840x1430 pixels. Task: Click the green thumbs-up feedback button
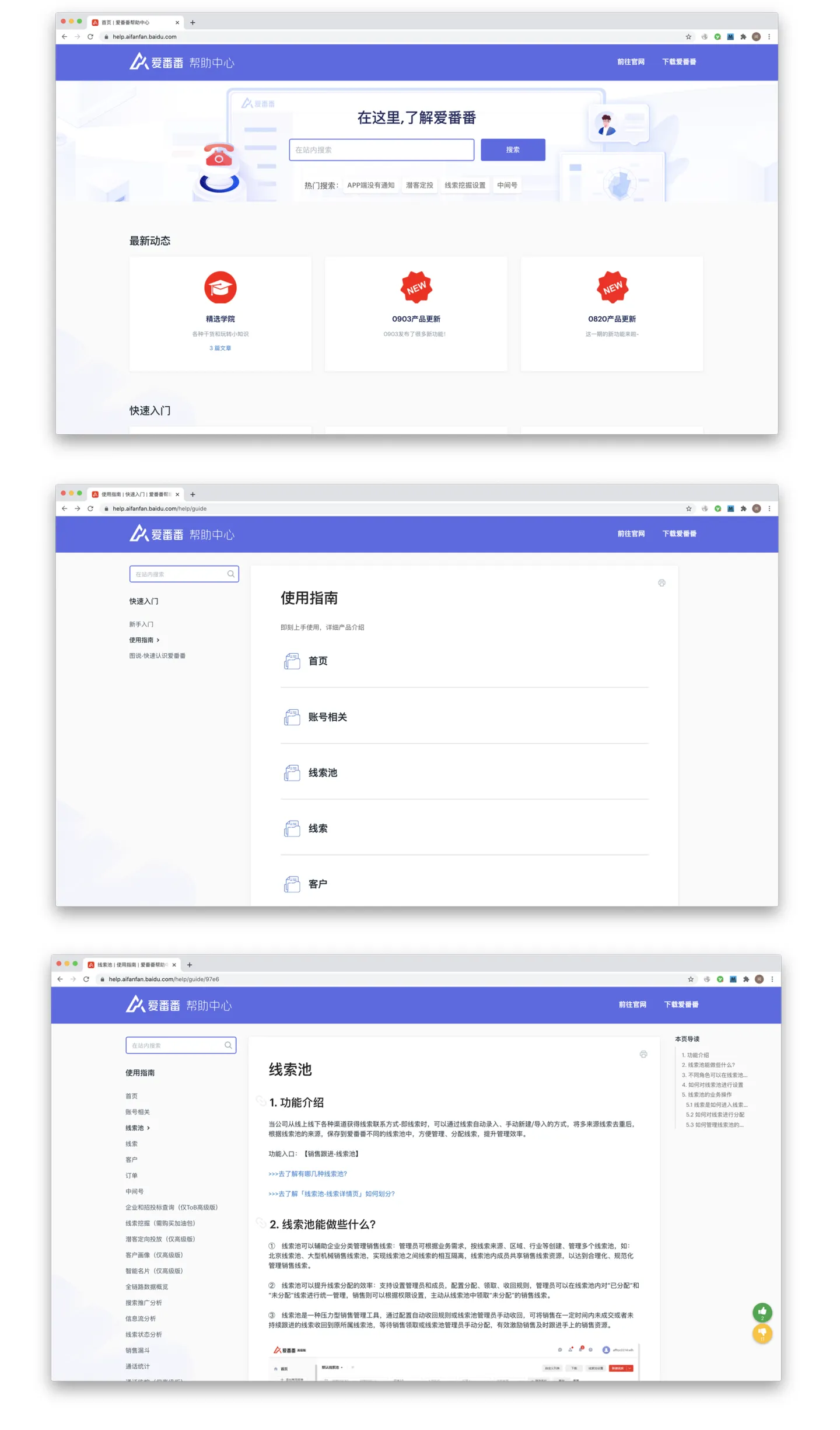pos(762,1313)
